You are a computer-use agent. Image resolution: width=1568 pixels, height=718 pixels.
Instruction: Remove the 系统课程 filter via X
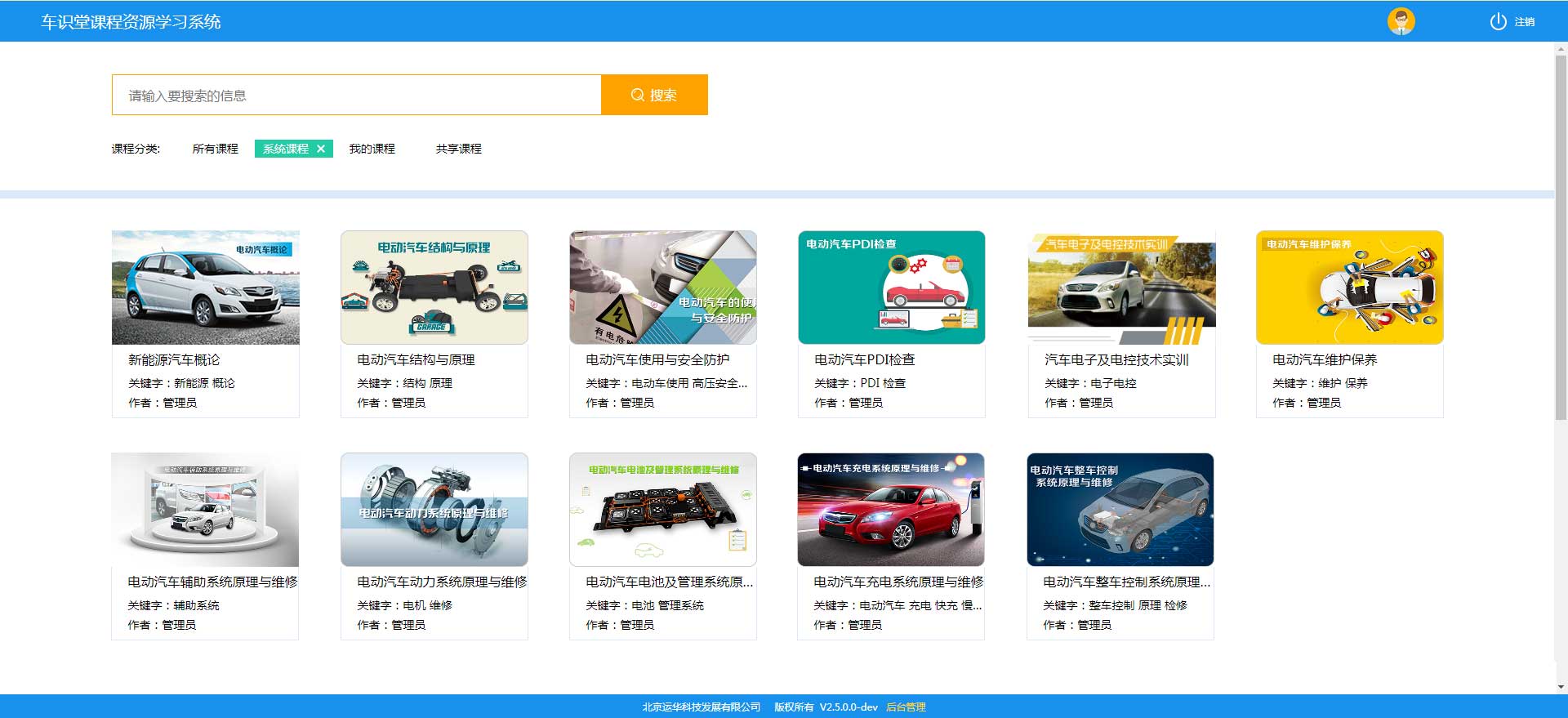click(x=321, y=149)
